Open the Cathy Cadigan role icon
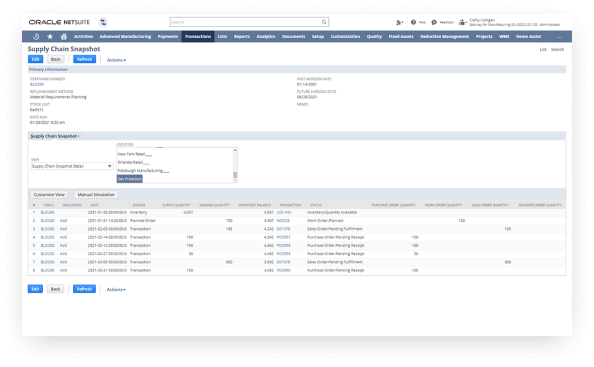594x367 pixels. pyautogui.click(x=462, y=22)
